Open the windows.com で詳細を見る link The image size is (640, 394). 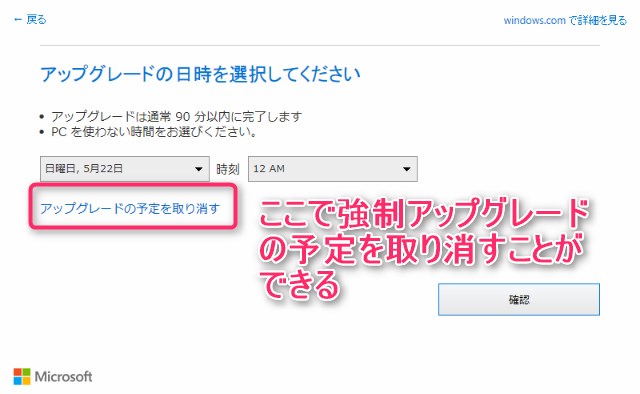coord(565,20)
